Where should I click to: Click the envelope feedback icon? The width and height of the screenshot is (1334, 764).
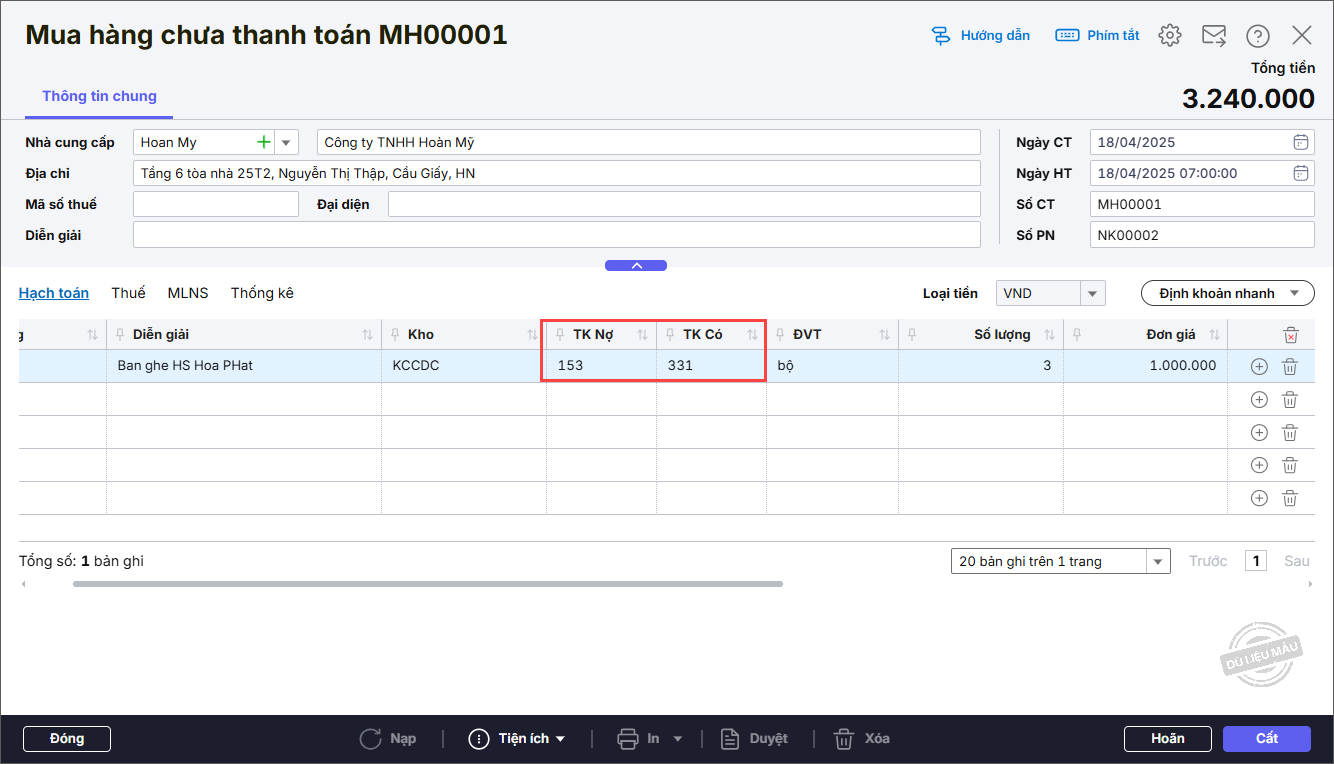click(x=1213, y=36)
